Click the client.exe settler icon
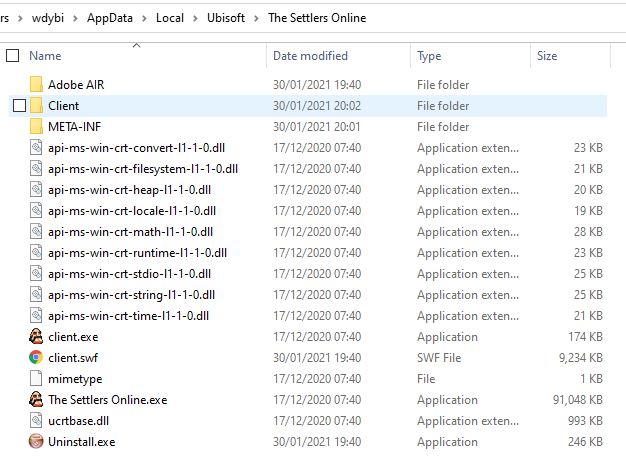The height and width of the screenshot is (473, 626). pyautogui.click(x=36, y=337)
